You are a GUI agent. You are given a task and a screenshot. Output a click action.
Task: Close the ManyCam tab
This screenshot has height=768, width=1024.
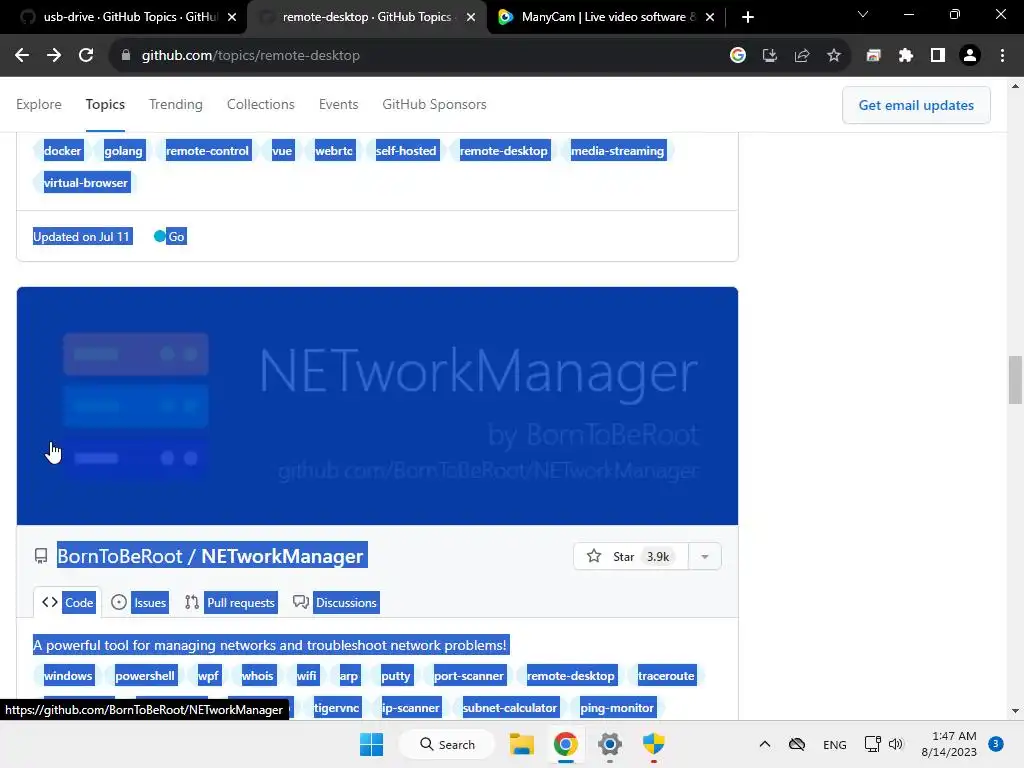(710, 17)
